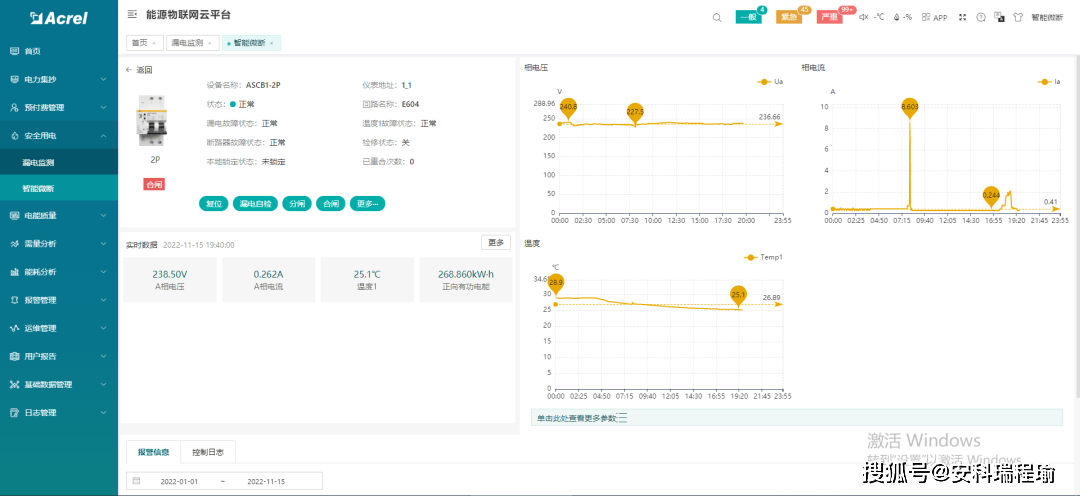The image size is (1080, 496).
Task: Select the 报警信息 tab
Action: point(154,453)
